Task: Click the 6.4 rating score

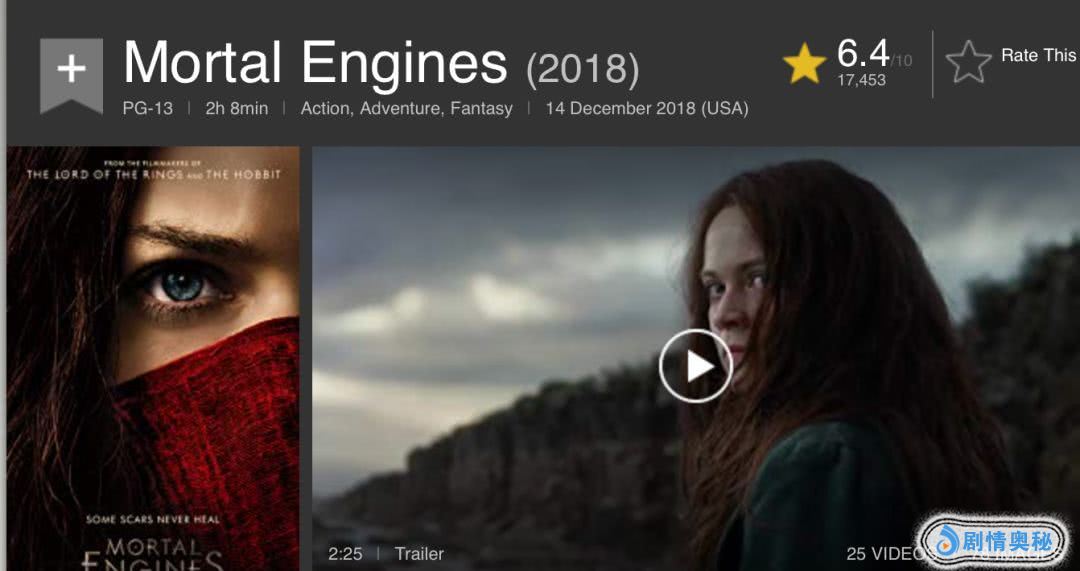Action: 863,52
